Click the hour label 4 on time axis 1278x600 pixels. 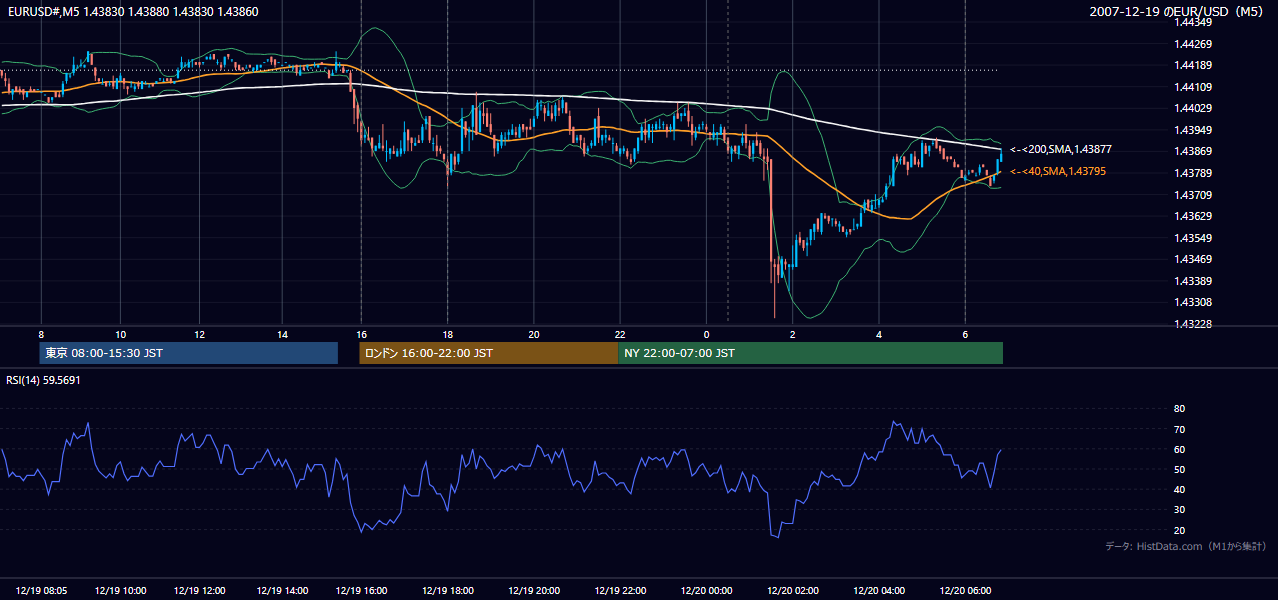[x=879, y=334]
